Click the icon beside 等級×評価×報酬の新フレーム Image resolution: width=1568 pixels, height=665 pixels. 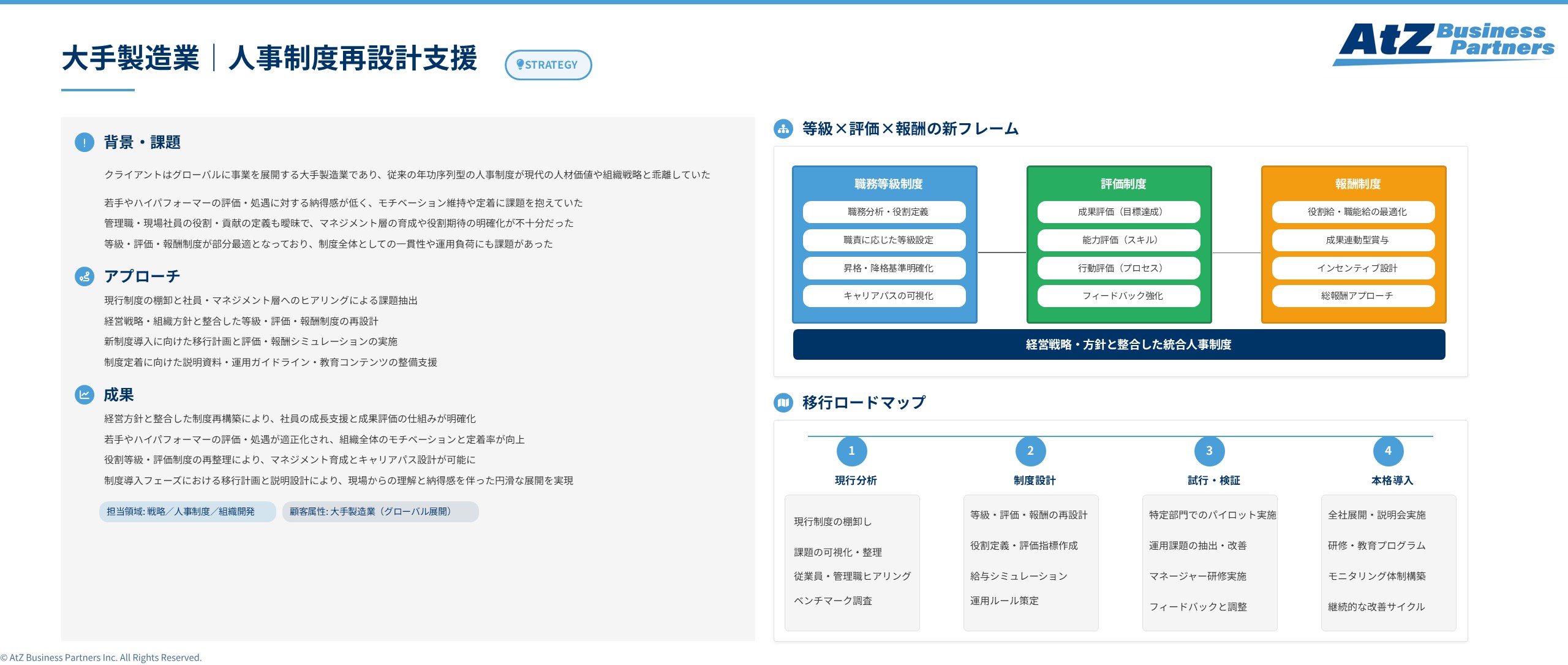(783, 129)
